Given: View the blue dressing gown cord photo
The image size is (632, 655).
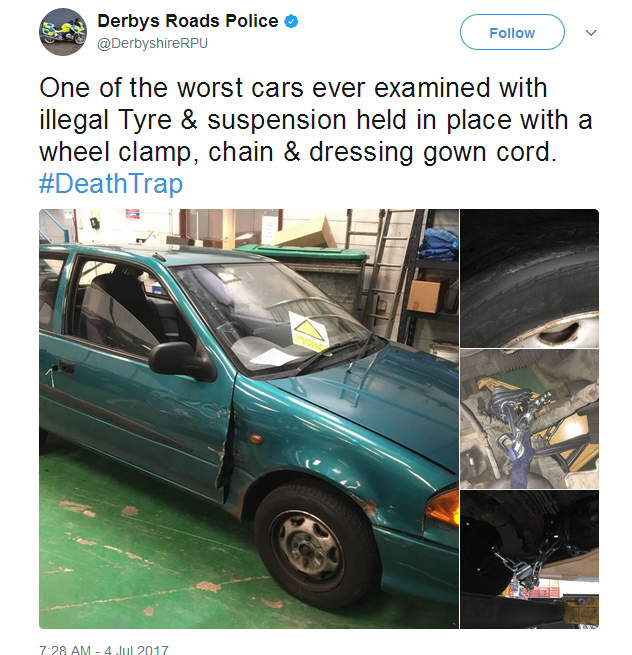Looking at the screenshot, I should click(529, 419).
